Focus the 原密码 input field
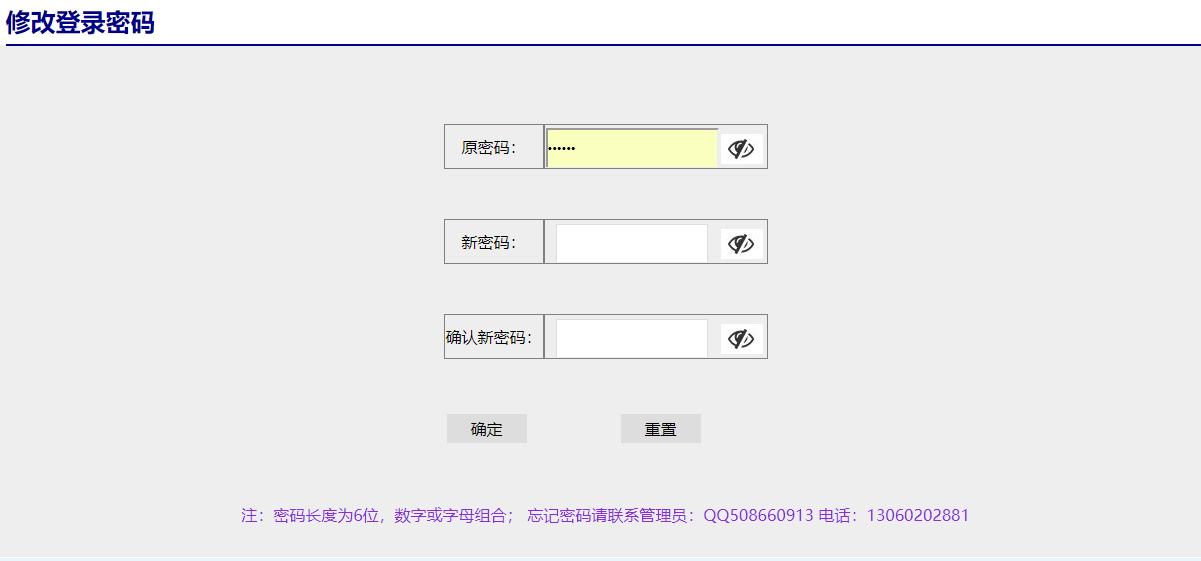The height and width of the screenshot is (561, 1201). 632,149
